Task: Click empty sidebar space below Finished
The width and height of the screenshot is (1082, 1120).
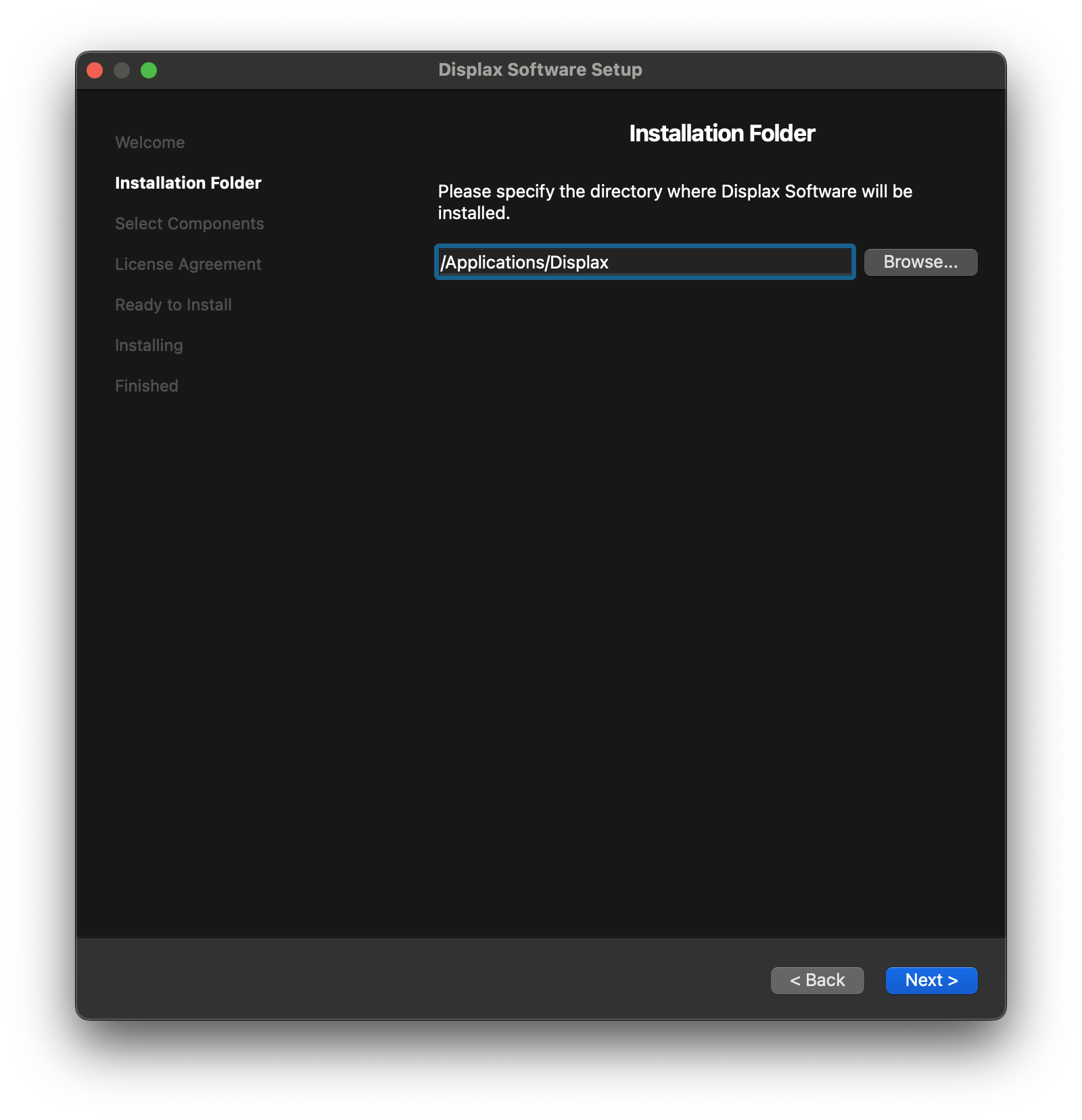Action: click(x=203, y=609)
